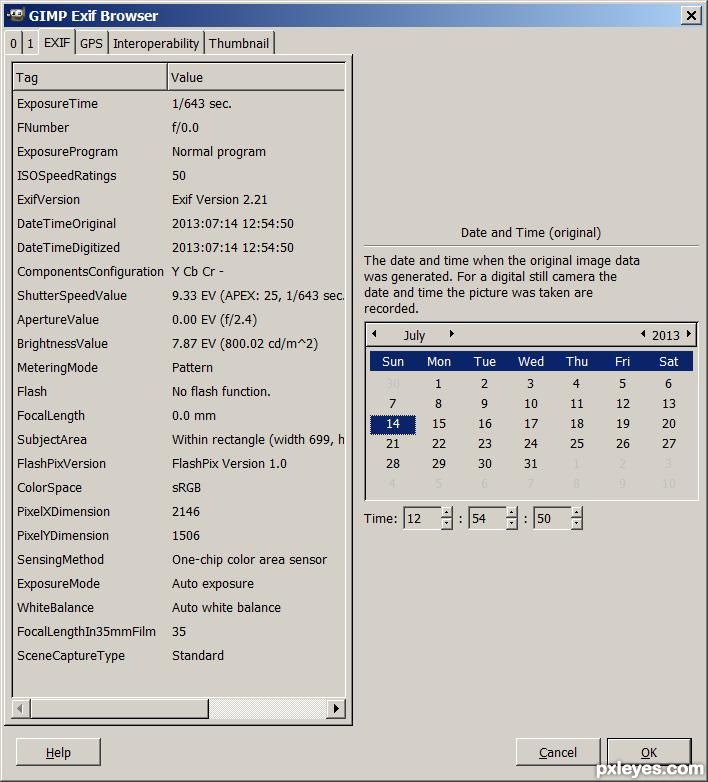The height and width of the screenshot is (782, 708).
Task: Confirm with the OK button
Action: pyautogui.click(x=649, y=752)
